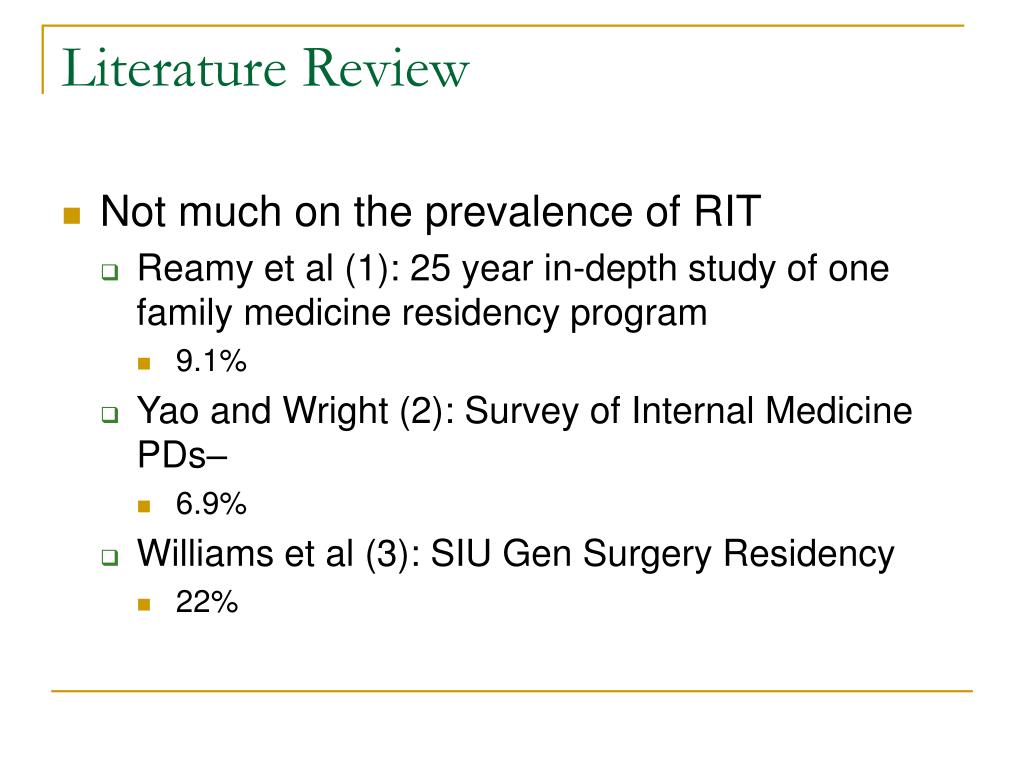Click the small square bullet beside 6.9%

pos(144,506)
